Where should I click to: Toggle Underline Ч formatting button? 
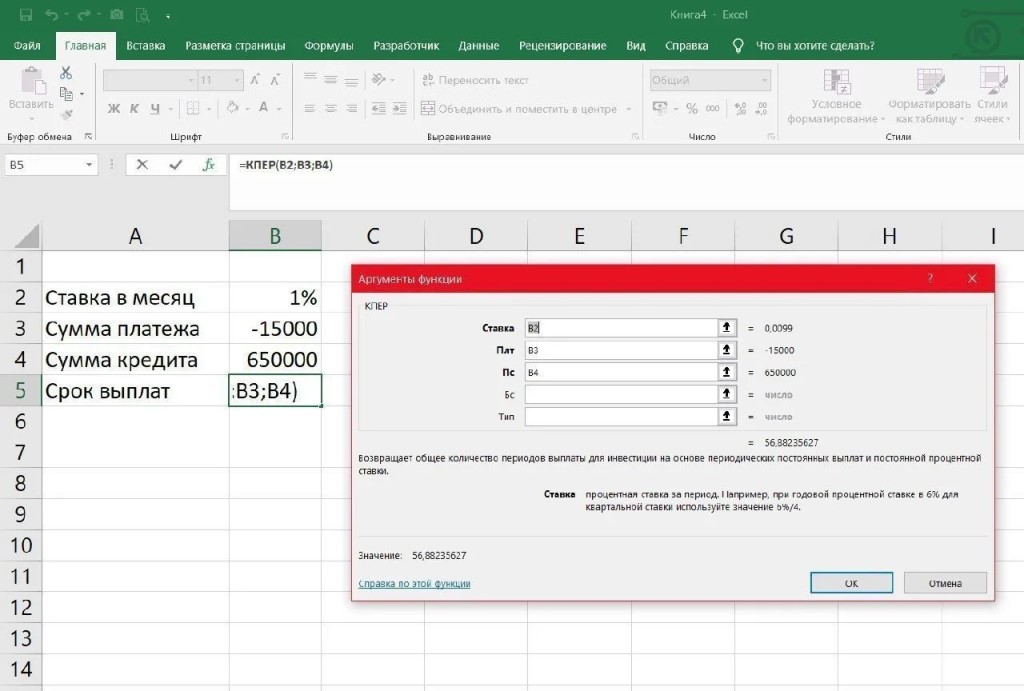coord(155,108)
